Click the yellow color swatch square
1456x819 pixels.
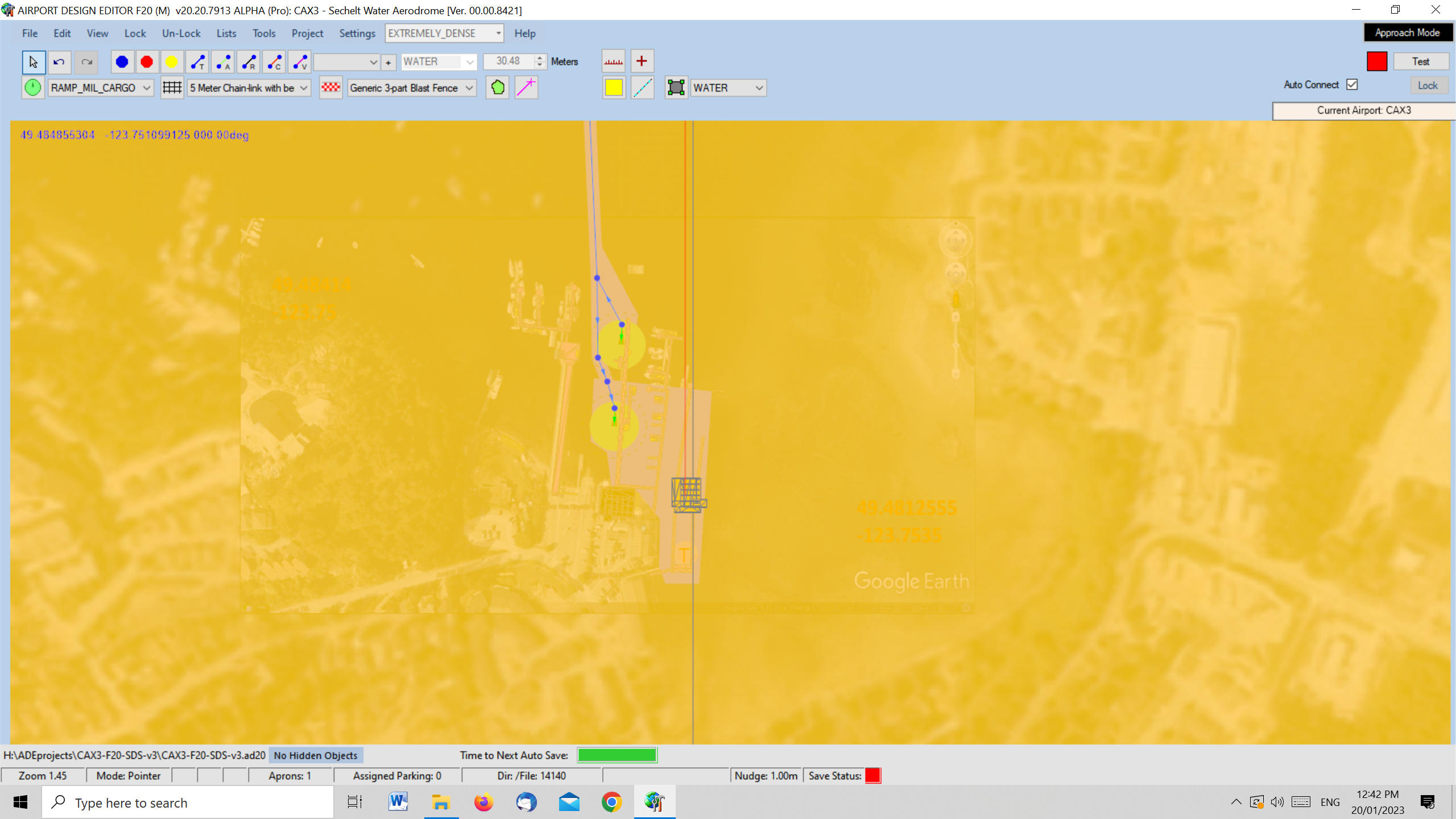614,88
